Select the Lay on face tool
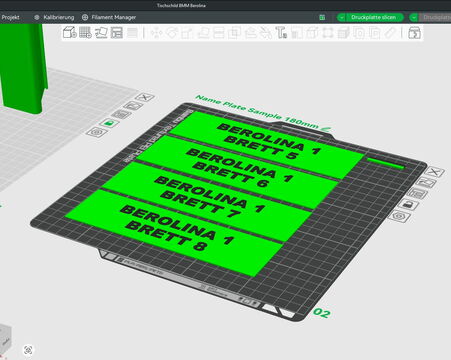451x360 pixels. click(203, 33)
